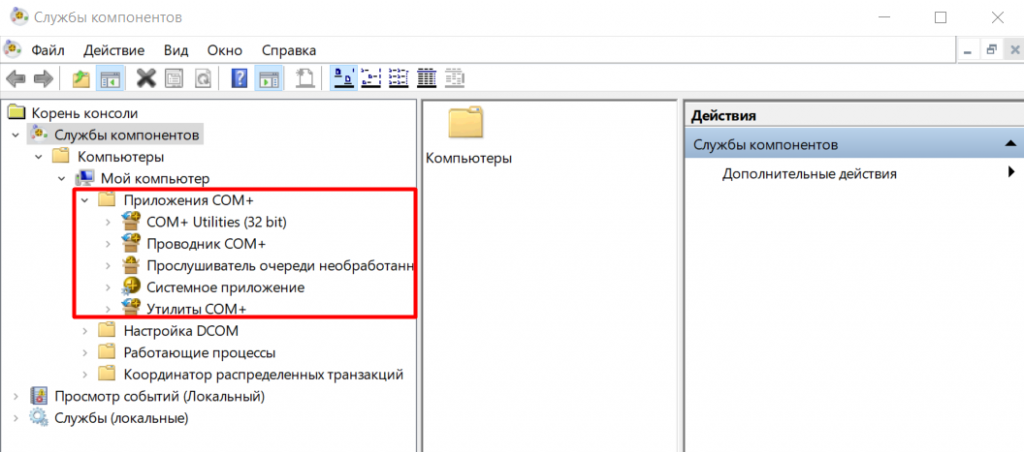Open the Вид menu
The width and height of the screenshot is (1024, 452).
point(176,50)
